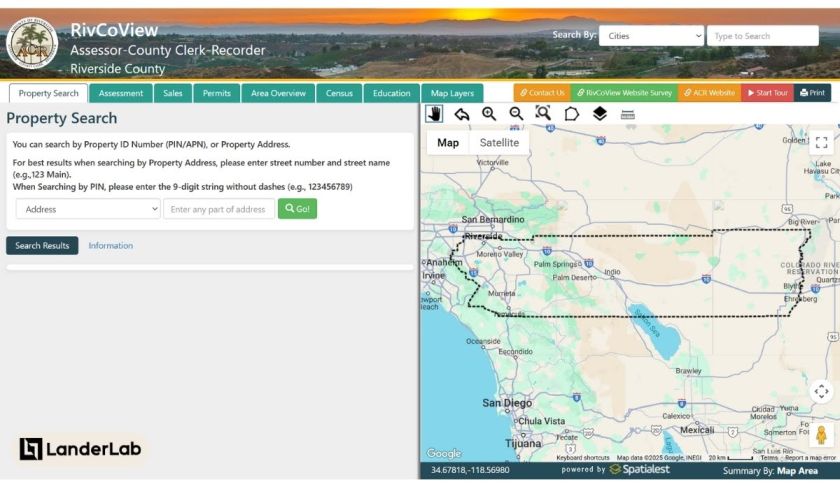Open the Search By Cities dropdown

(x=651, y=36)
